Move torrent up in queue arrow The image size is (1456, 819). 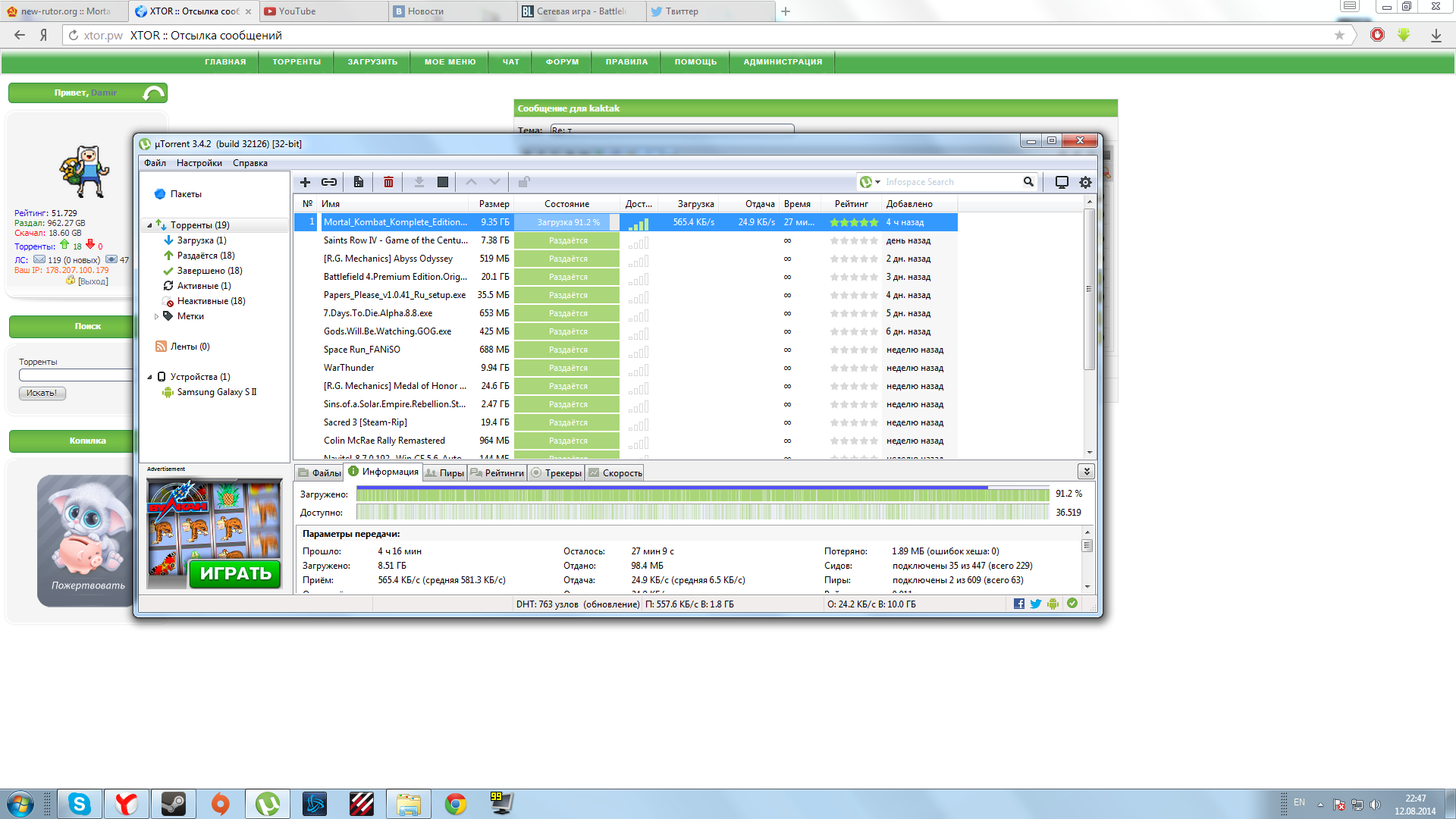(471, 182)
